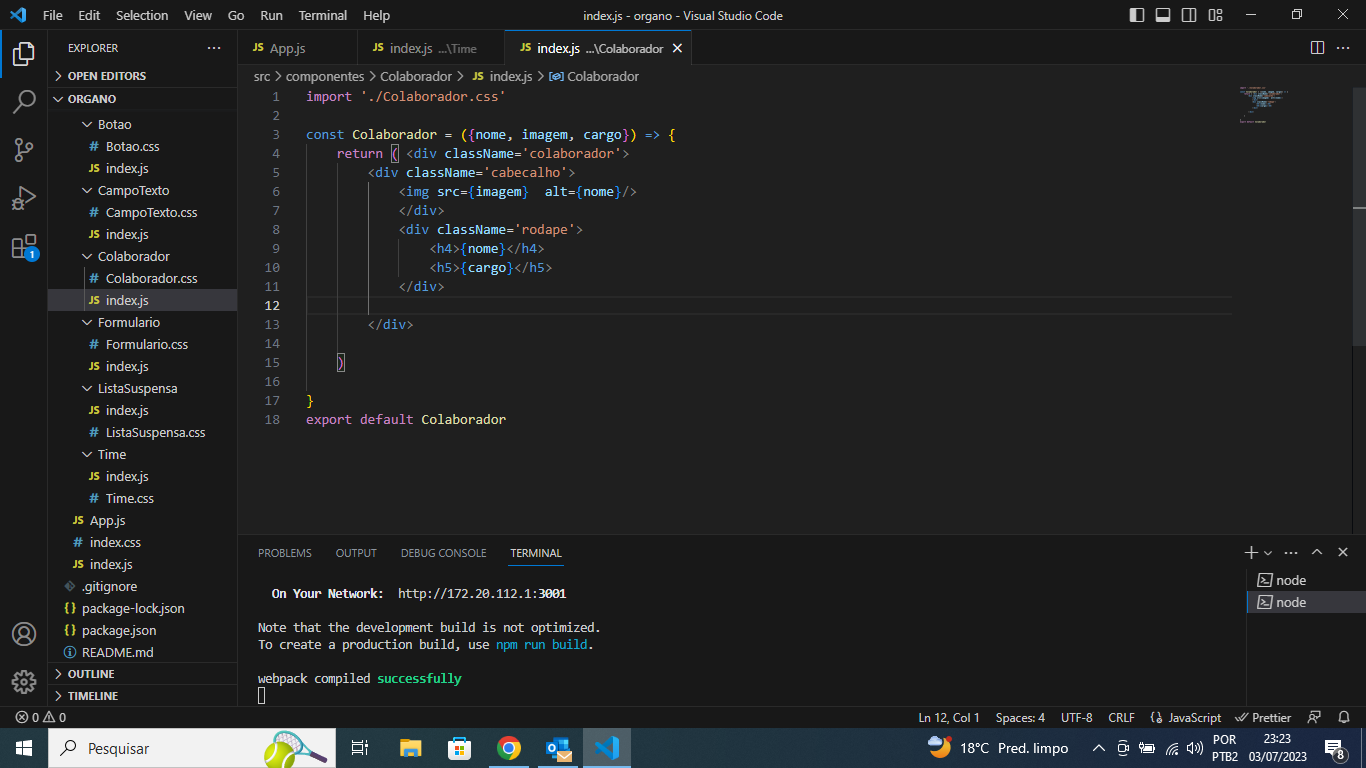Select the second node terminal
The image size is (1366, 768).
(1306, 602)
